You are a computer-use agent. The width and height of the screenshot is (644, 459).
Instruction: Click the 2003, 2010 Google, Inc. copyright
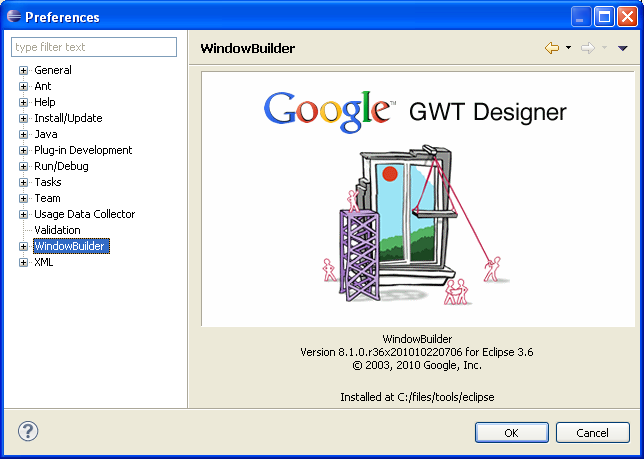coord(417,365)
